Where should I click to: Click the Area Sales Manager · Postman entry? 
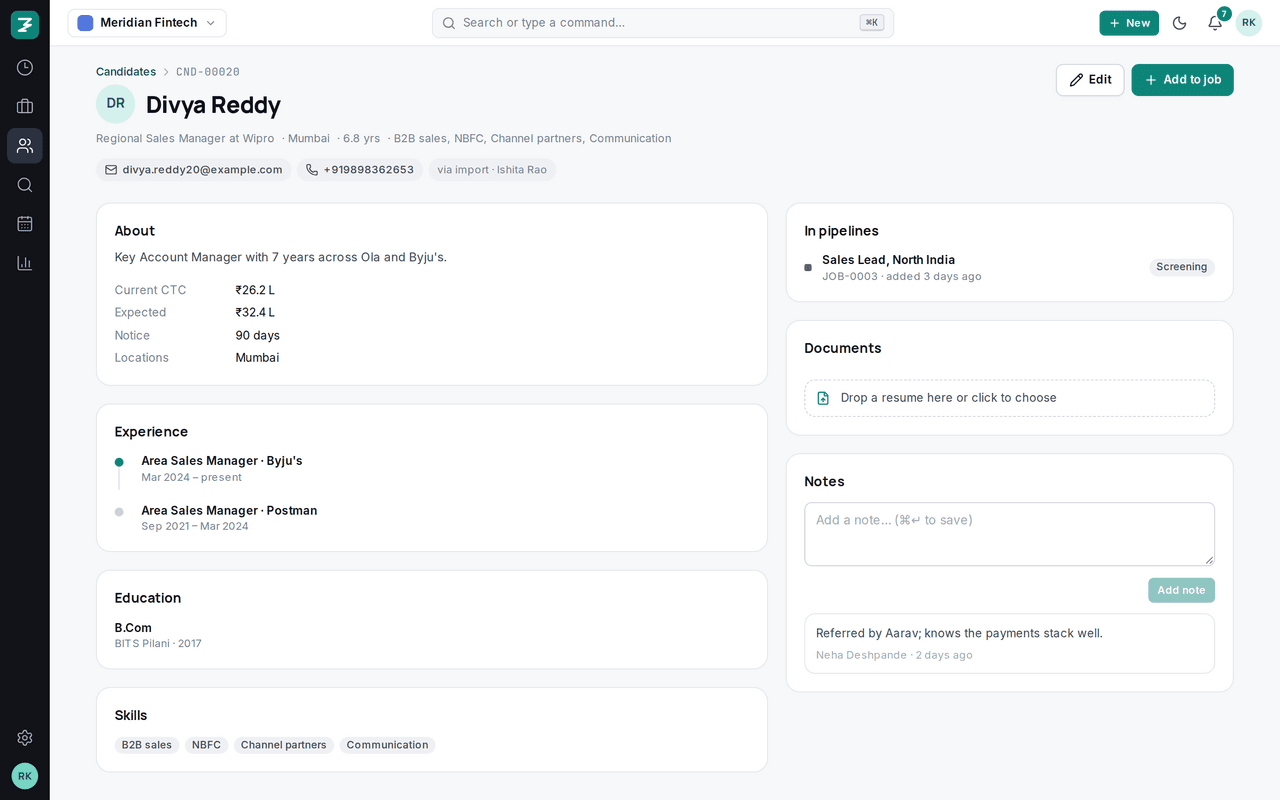click(x=229, y=518)
